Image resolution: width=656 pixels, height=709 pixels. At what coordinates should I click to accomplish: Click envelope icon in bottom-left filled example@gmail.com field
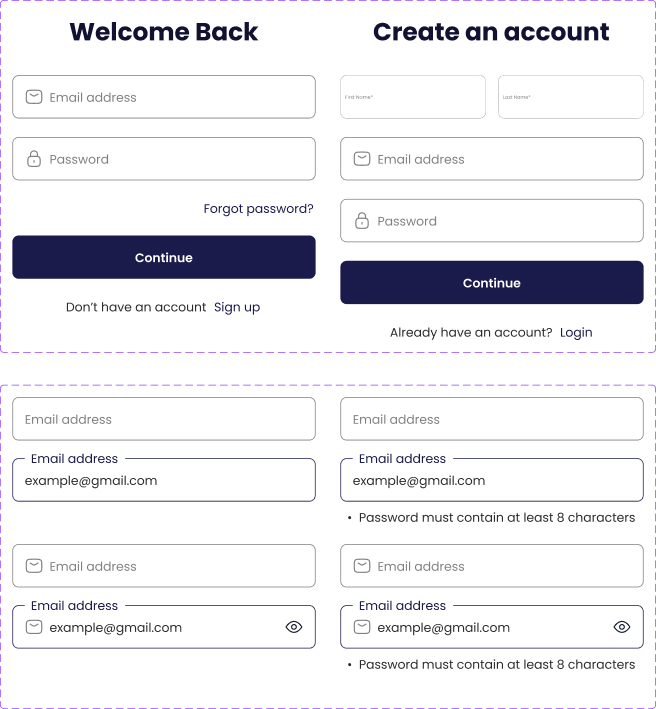point(34,627)
